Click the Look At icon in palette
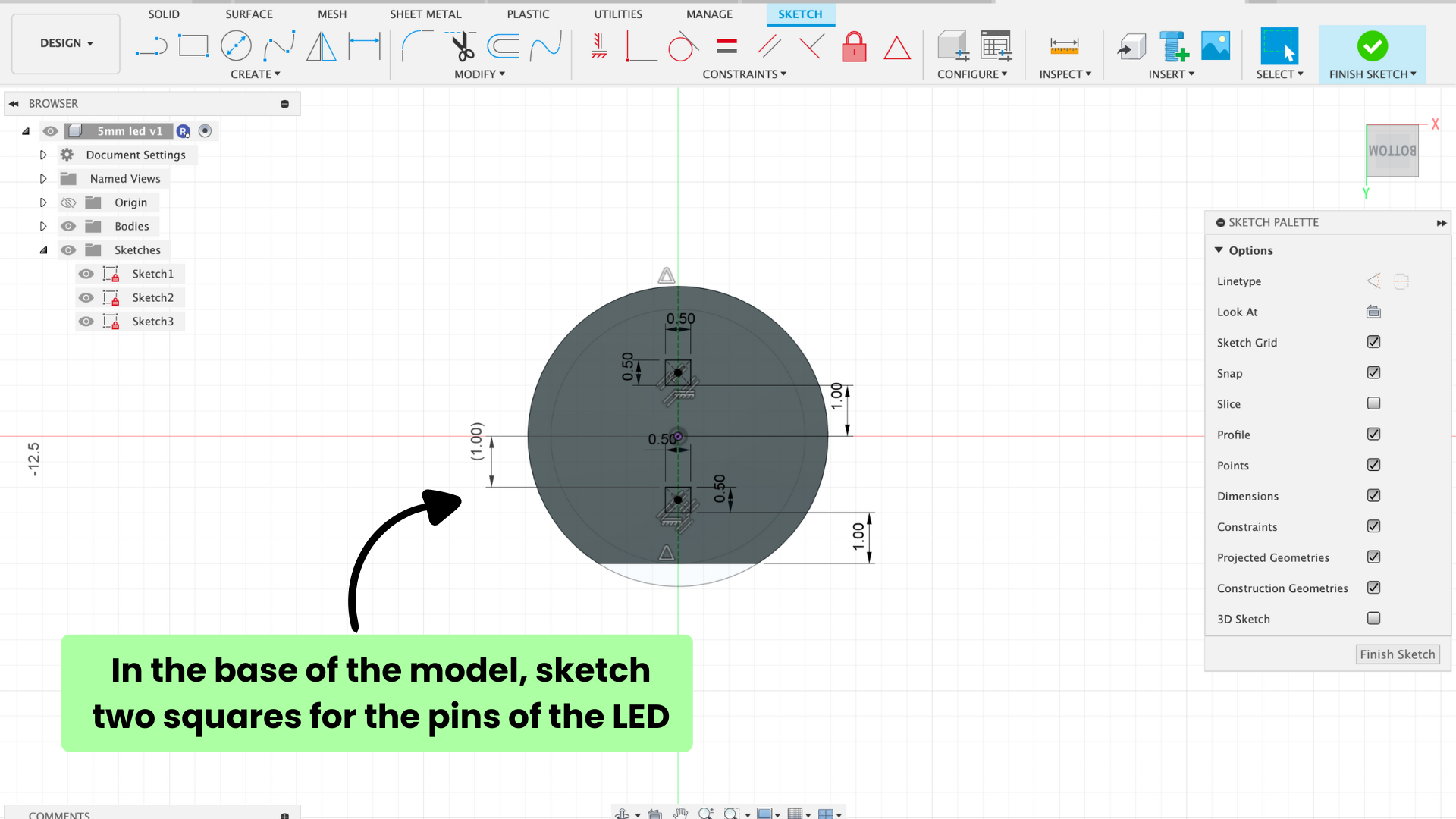 click(1373, 312)
